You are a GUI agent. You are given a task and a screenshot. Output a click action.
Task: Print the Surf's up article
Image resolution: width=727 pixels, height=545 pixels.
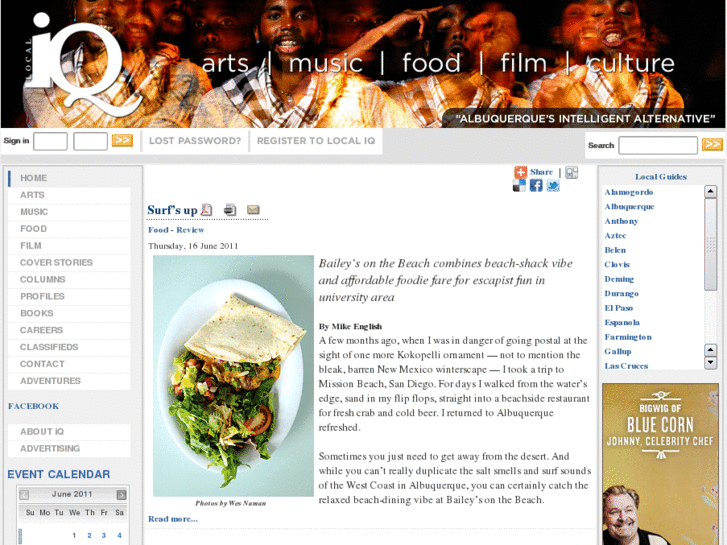230,210
